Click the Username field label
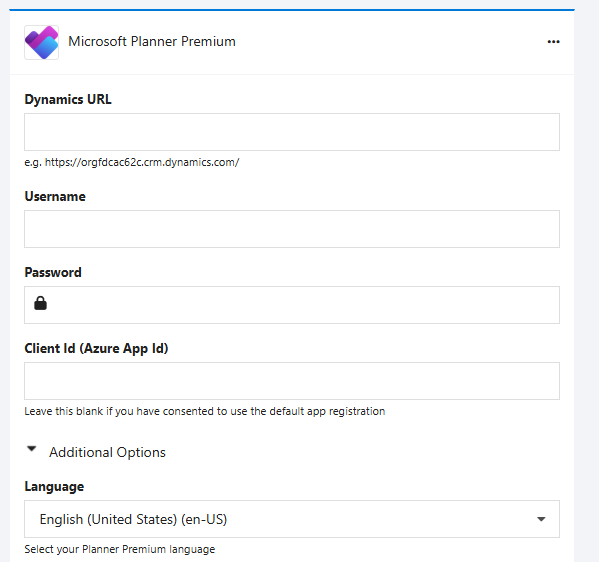Viewport: 599px width, 562px height. [55, 196]
